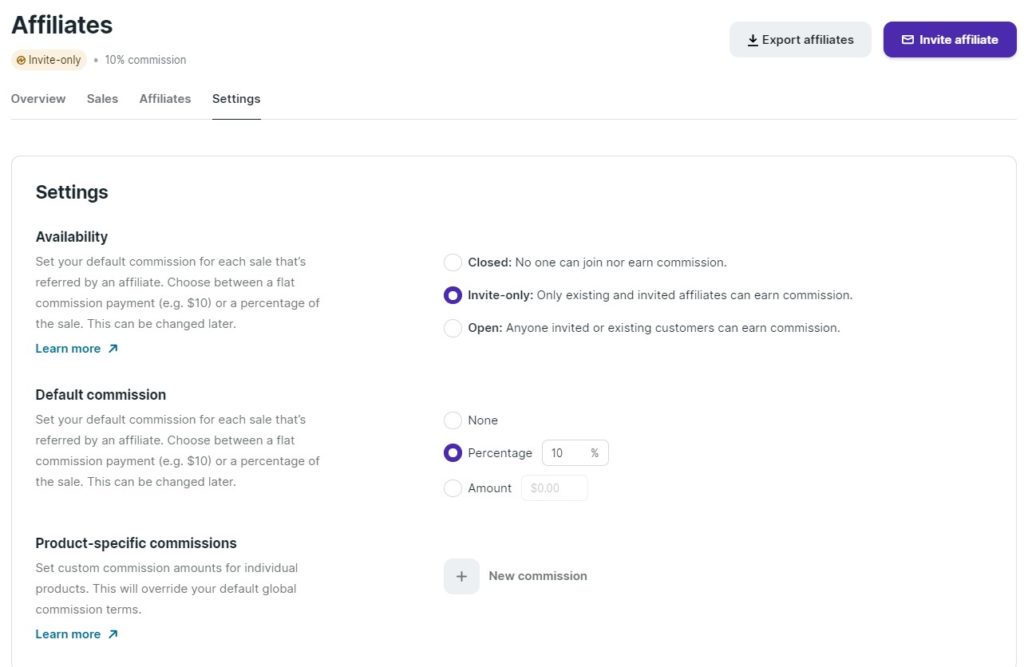The width and height of the screenshot is (1024, 667).
Task: Click the Settings card heading
Action: 72,192
